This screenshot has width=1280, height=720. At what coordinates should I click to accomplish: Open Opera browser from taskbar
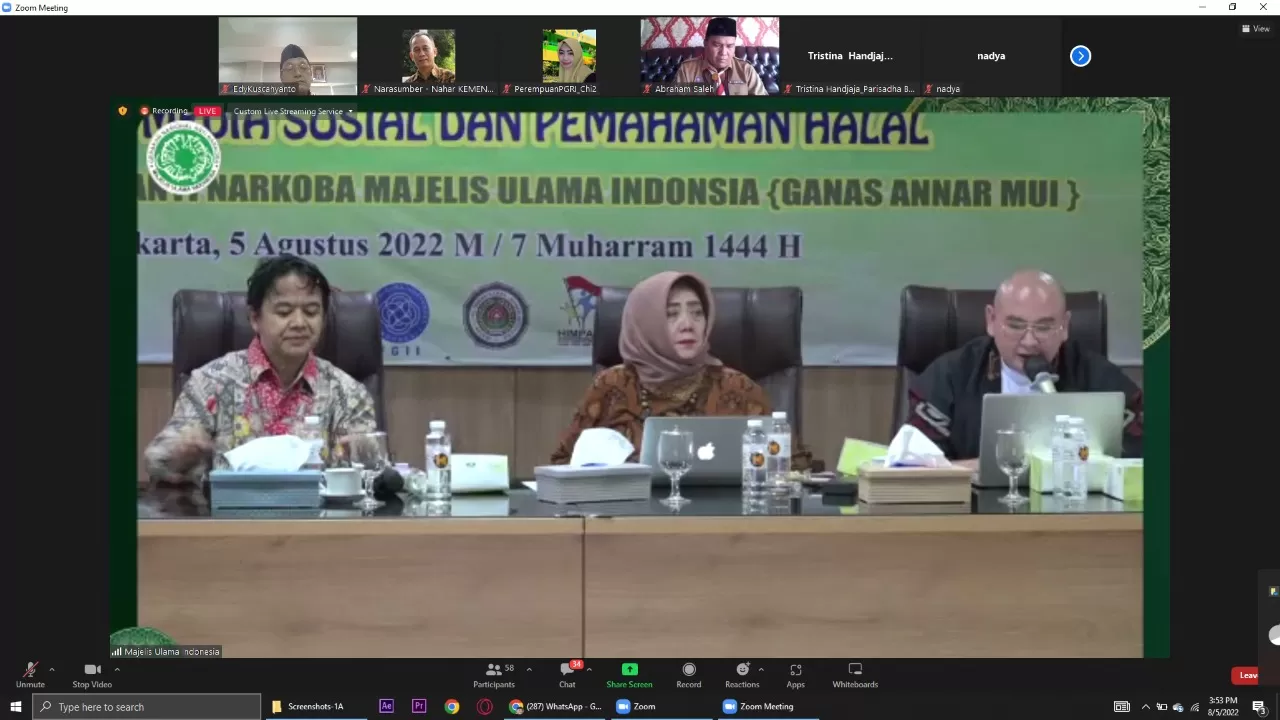click(x=485, y=706)
